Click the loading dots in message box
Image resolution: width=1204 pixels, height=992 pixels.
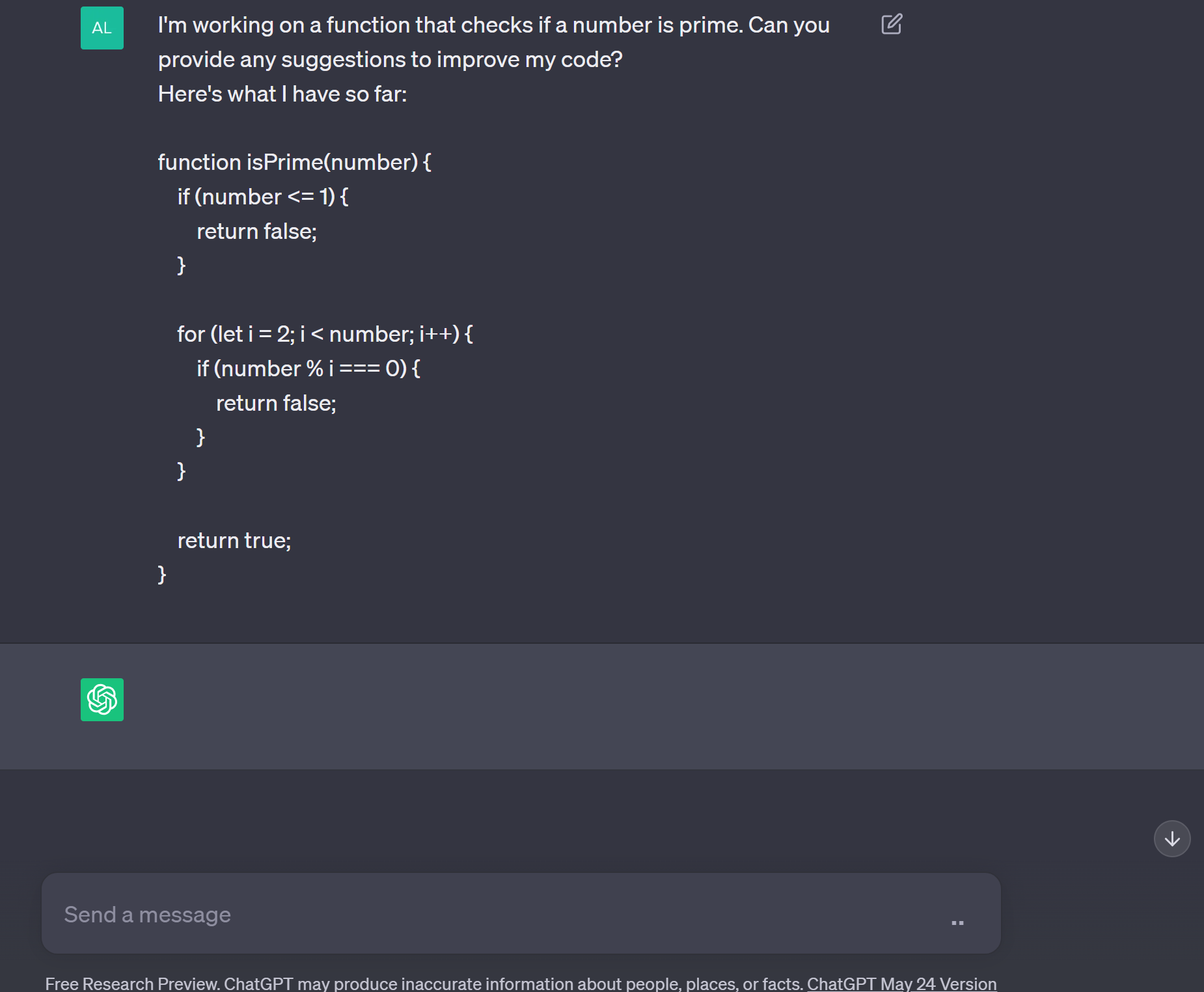[x=957, y=922]
